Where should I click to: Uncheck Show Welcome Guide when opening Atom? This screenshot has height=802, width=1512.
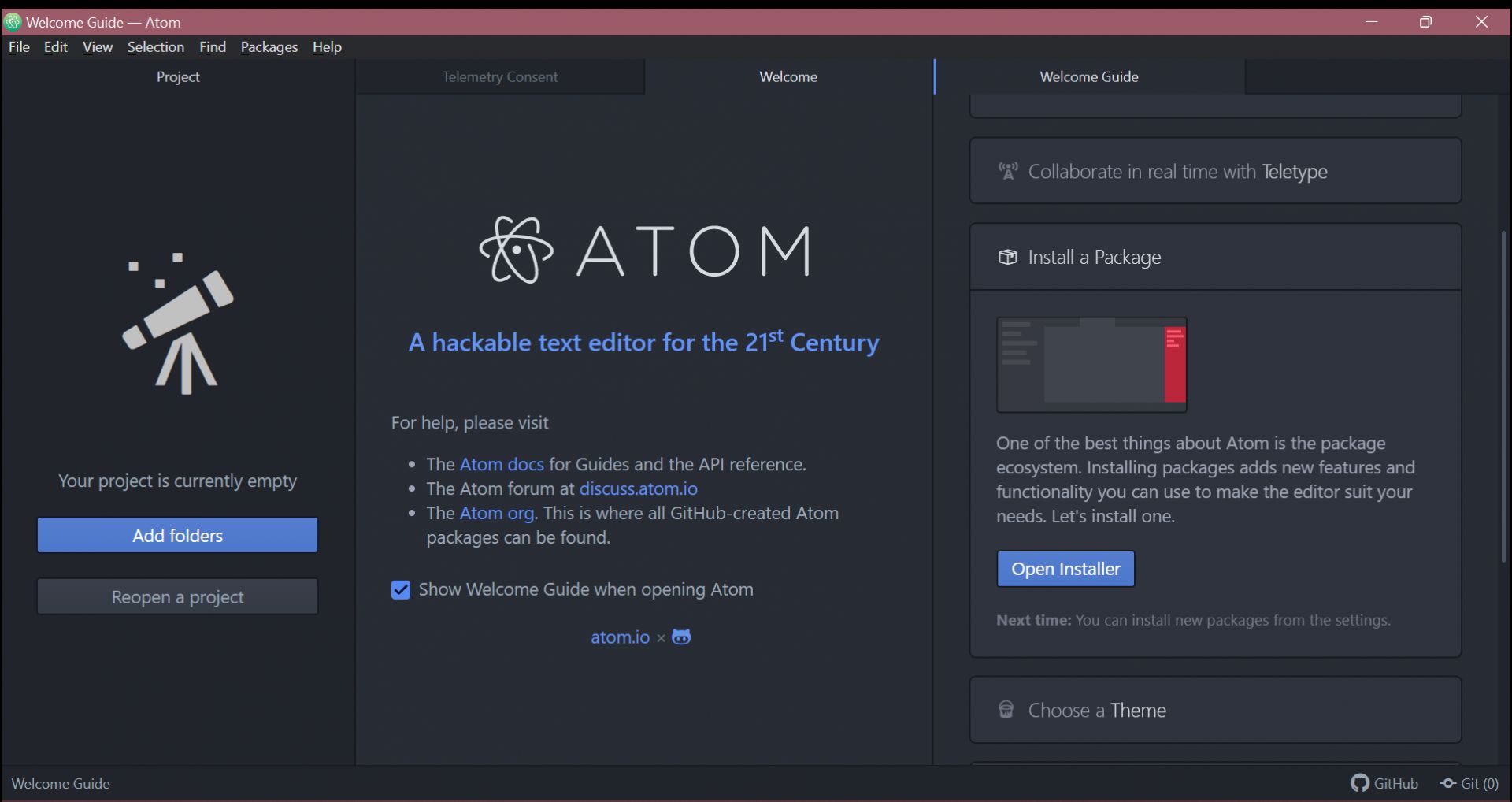(401, 590)
